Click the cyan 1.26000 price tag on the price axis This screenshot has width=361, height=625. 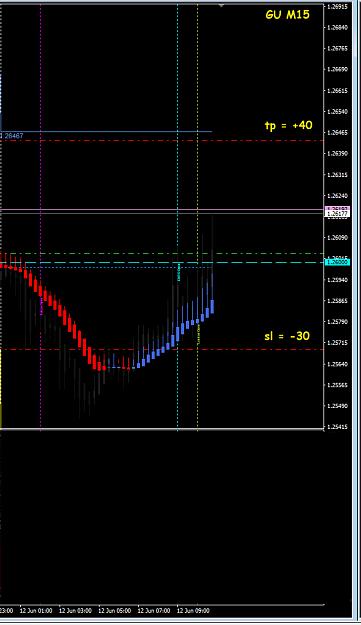(337, 262)
